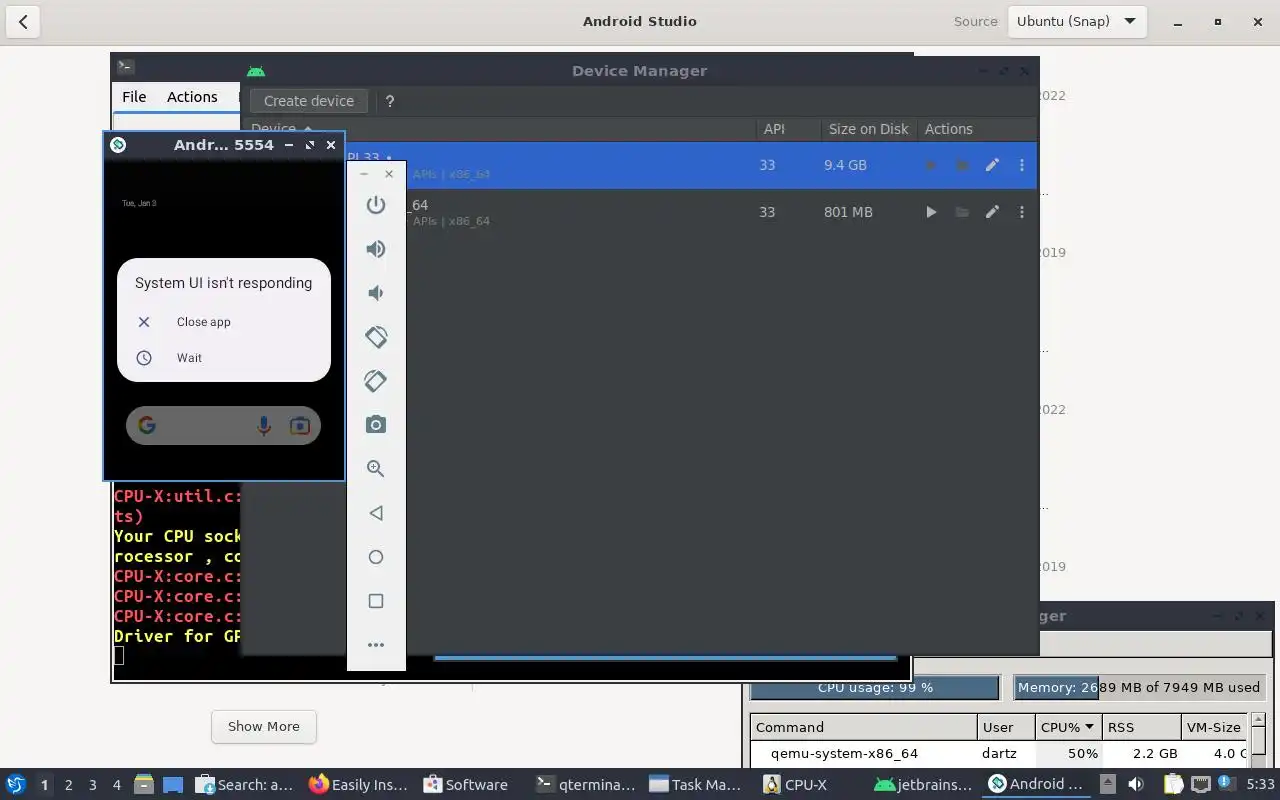
Task: Launch the 801 MB device with play icon
Action: tap(931, 212)
